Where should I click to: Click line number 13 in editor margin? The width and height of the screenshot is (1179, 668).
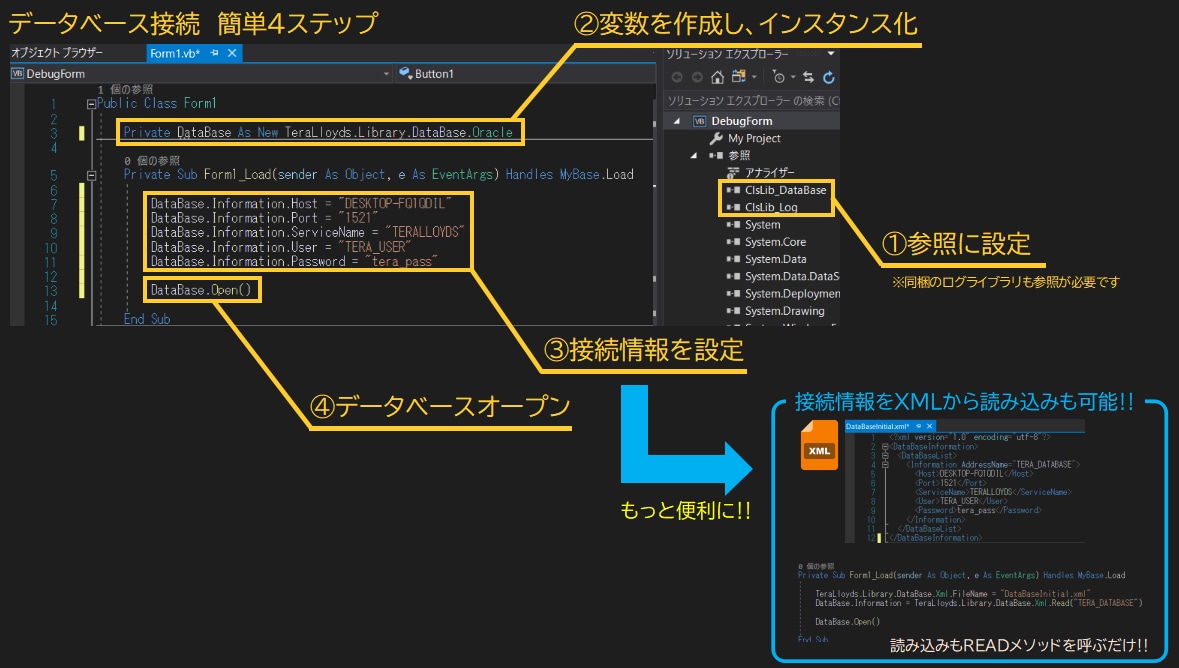click(x=50, y=291)
